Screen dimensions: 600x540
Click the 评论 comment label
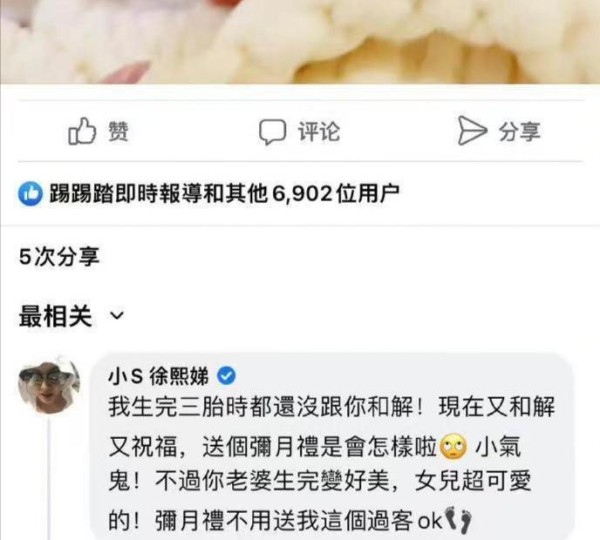(x=319, y=131)
